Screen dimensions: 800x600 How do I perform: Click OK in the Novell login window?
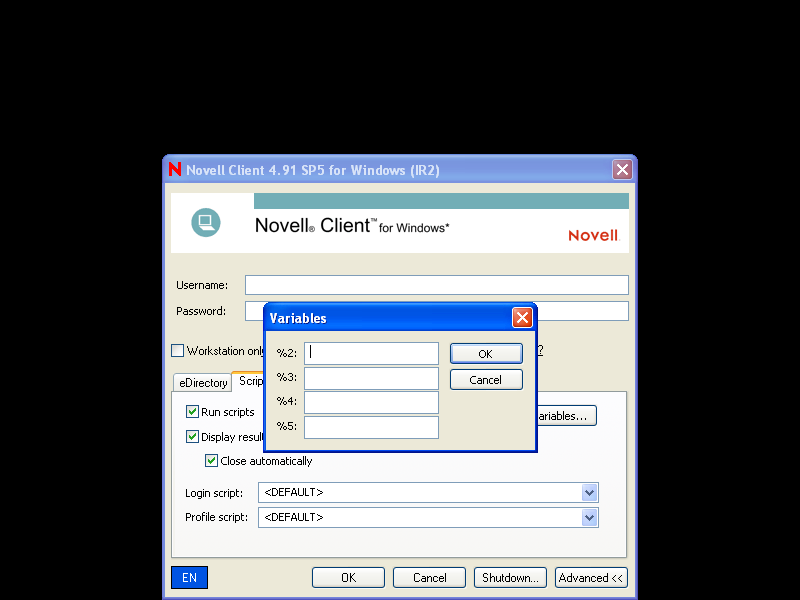(348, 578)
